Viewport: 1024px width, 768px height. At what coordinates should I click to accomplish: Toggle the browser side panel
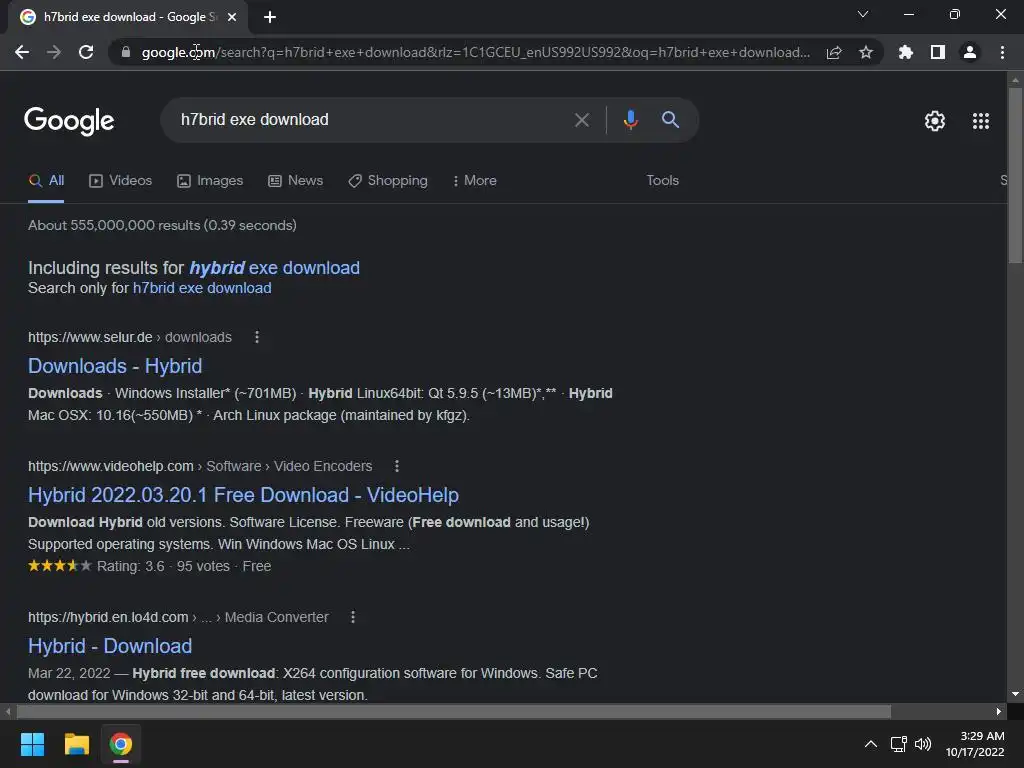click(938, 52)
